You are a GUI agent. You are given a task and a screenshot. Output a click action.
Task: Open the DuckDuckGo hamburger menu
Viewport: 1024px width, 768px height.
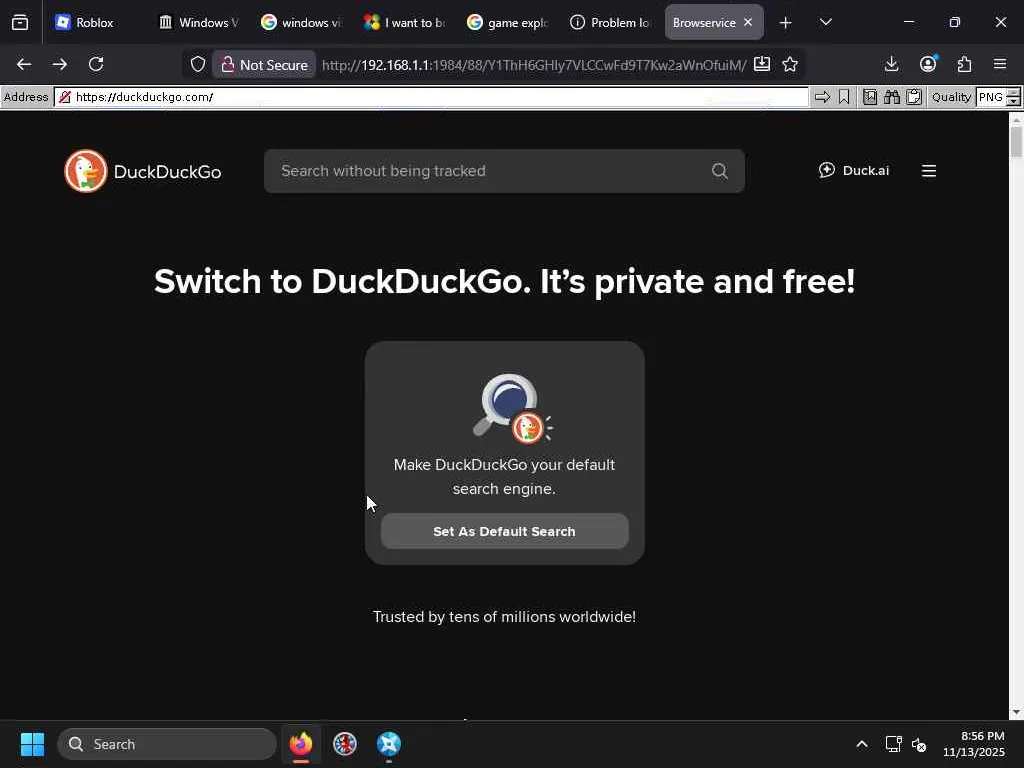pos(929,171)
